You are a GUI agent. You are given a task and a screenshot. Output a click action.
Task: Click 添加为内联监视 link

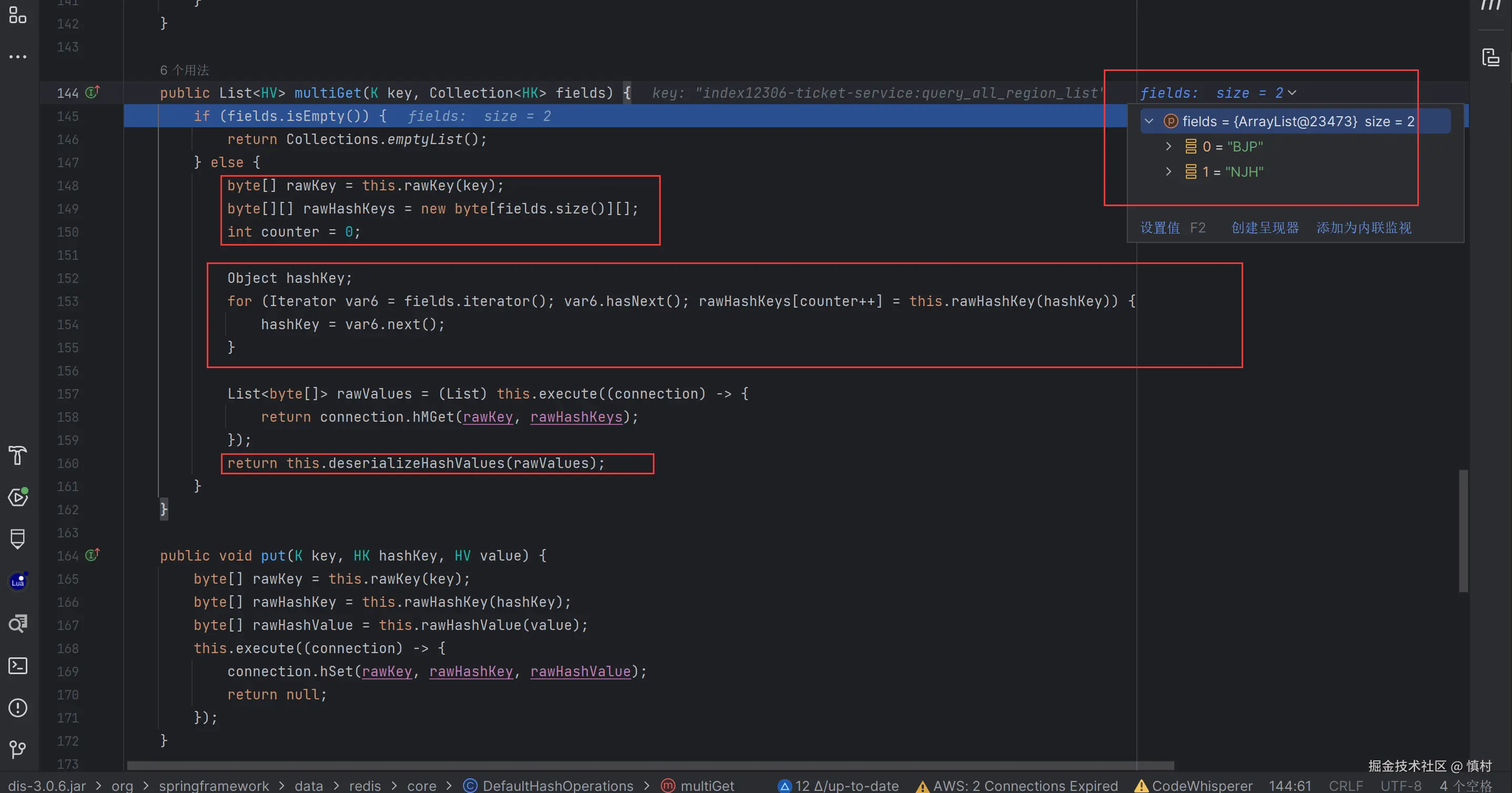(x=1364, y=228)
